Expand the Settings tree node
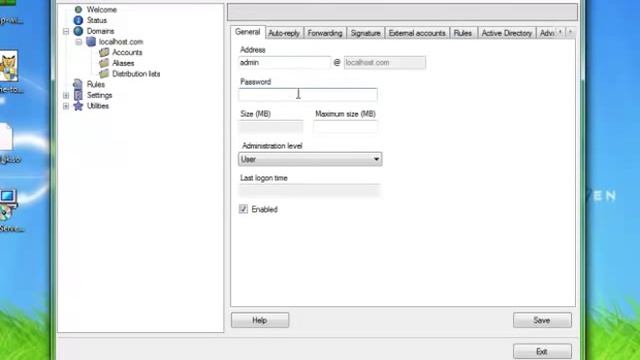The width and height of the screenshot is (640, 360). 66,96
